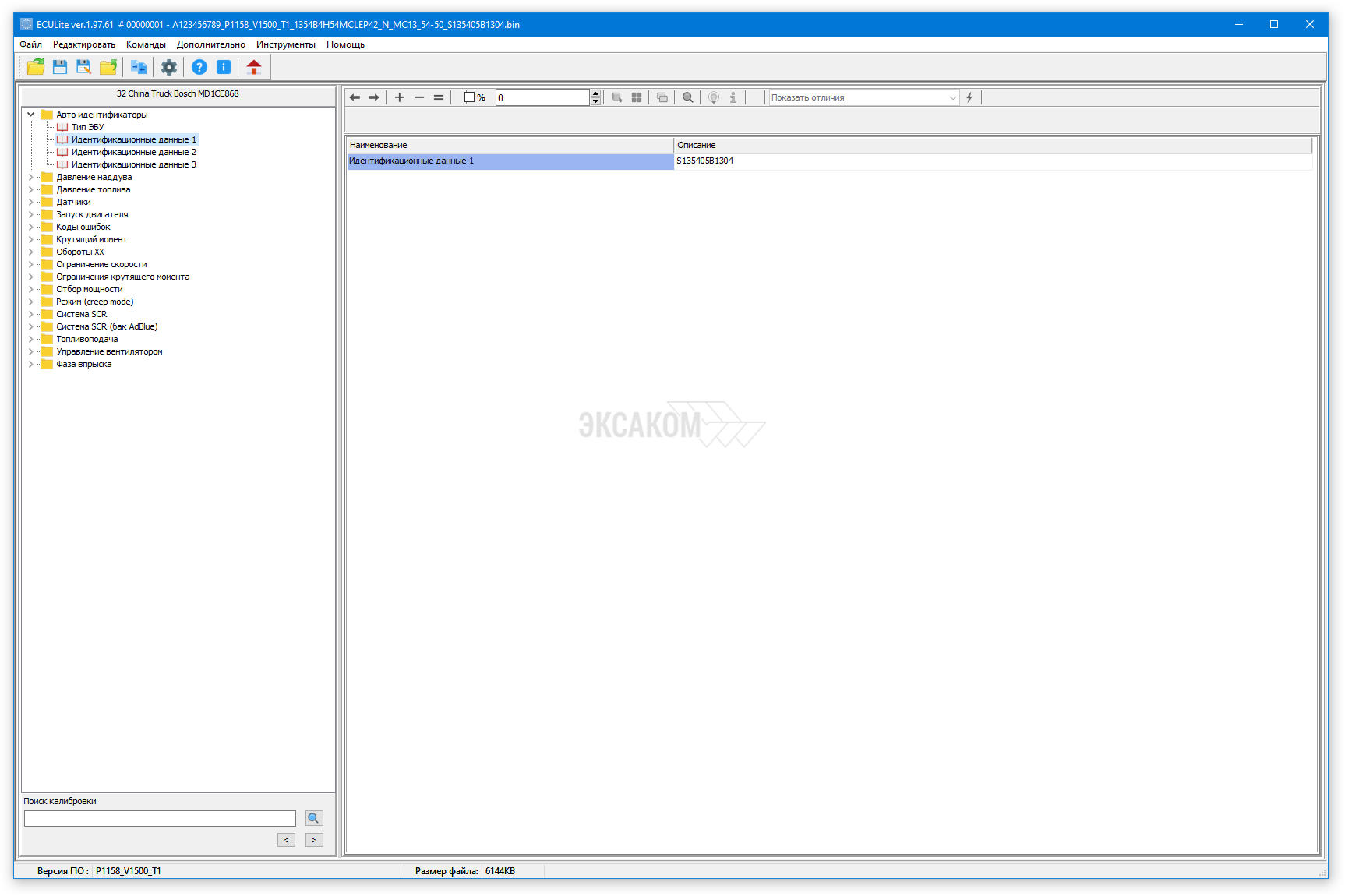Click the save-as floppy with pencil icon
This screenshot has width=1345, height=896.
click(x=83, y=67)
